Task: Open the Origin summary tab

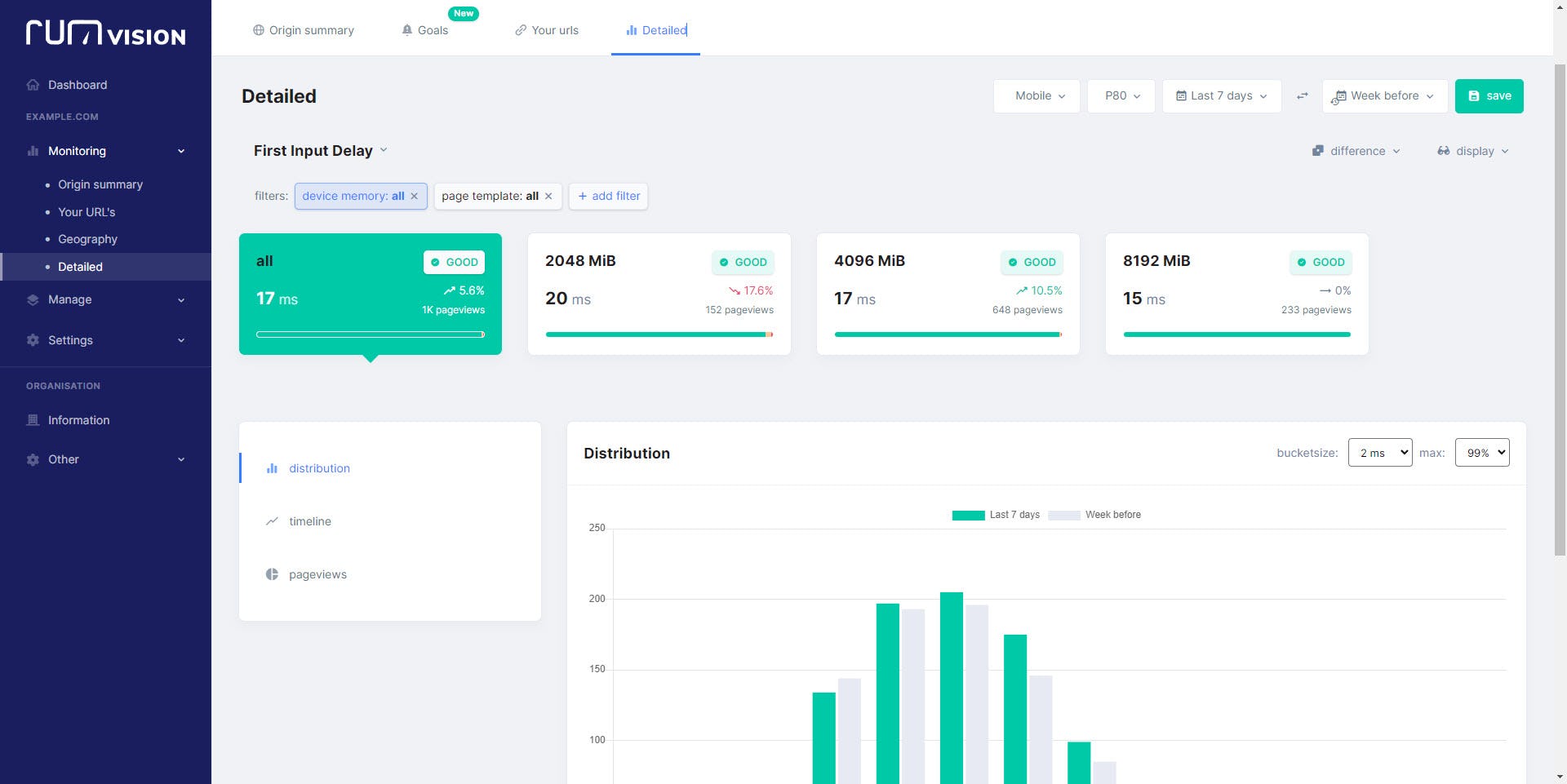Action: 303,29
